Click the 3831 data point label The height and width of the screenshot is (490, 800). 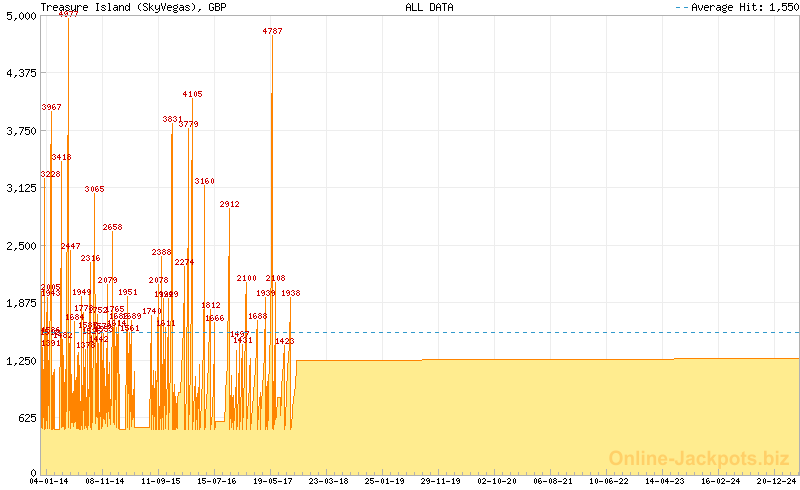173,119
